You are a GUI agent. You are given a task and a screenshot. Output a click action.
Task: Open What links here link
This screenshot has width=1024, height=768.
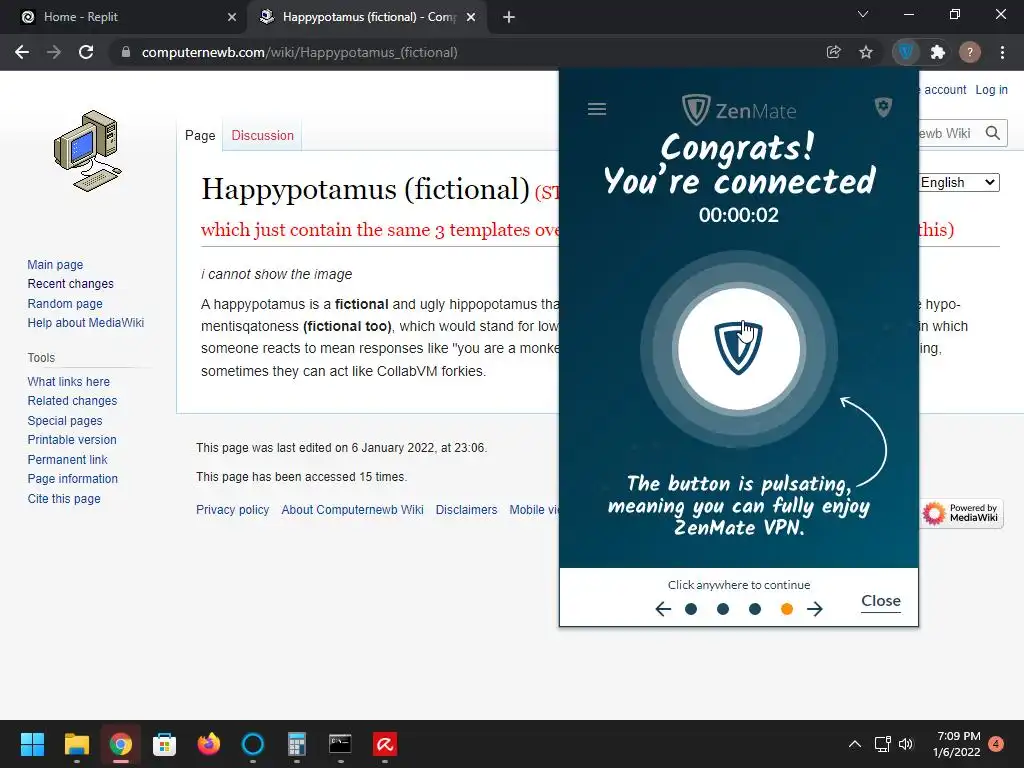[x=69, y=381]
